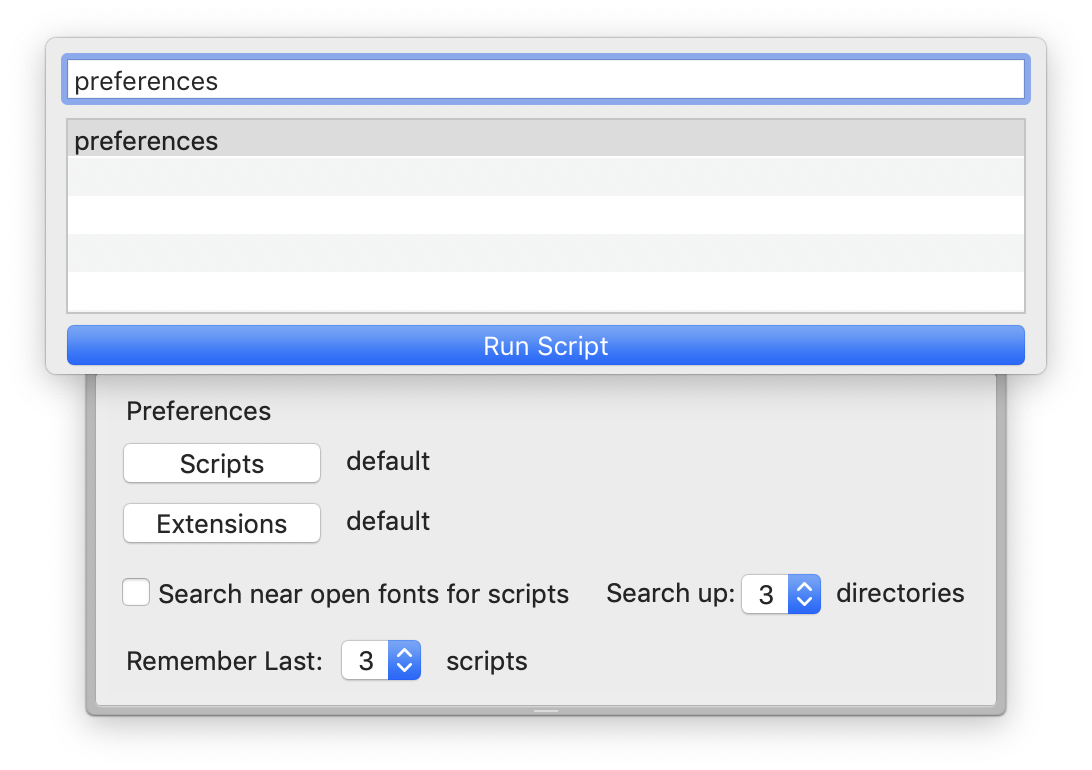Click the empty third row in results list
The width and height of the screenshot is (1092, 770).
tap(545, 215)
